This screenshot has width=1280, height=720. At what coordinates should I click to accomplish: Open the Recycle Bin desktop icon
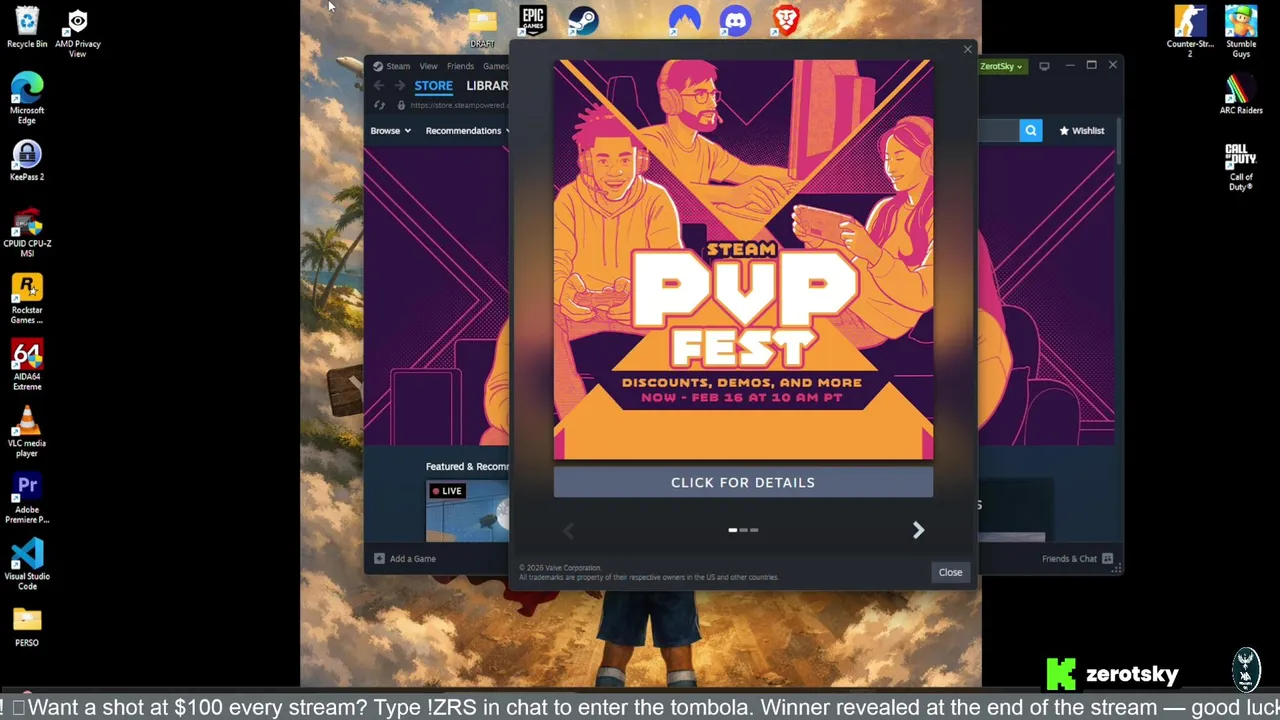27,28
